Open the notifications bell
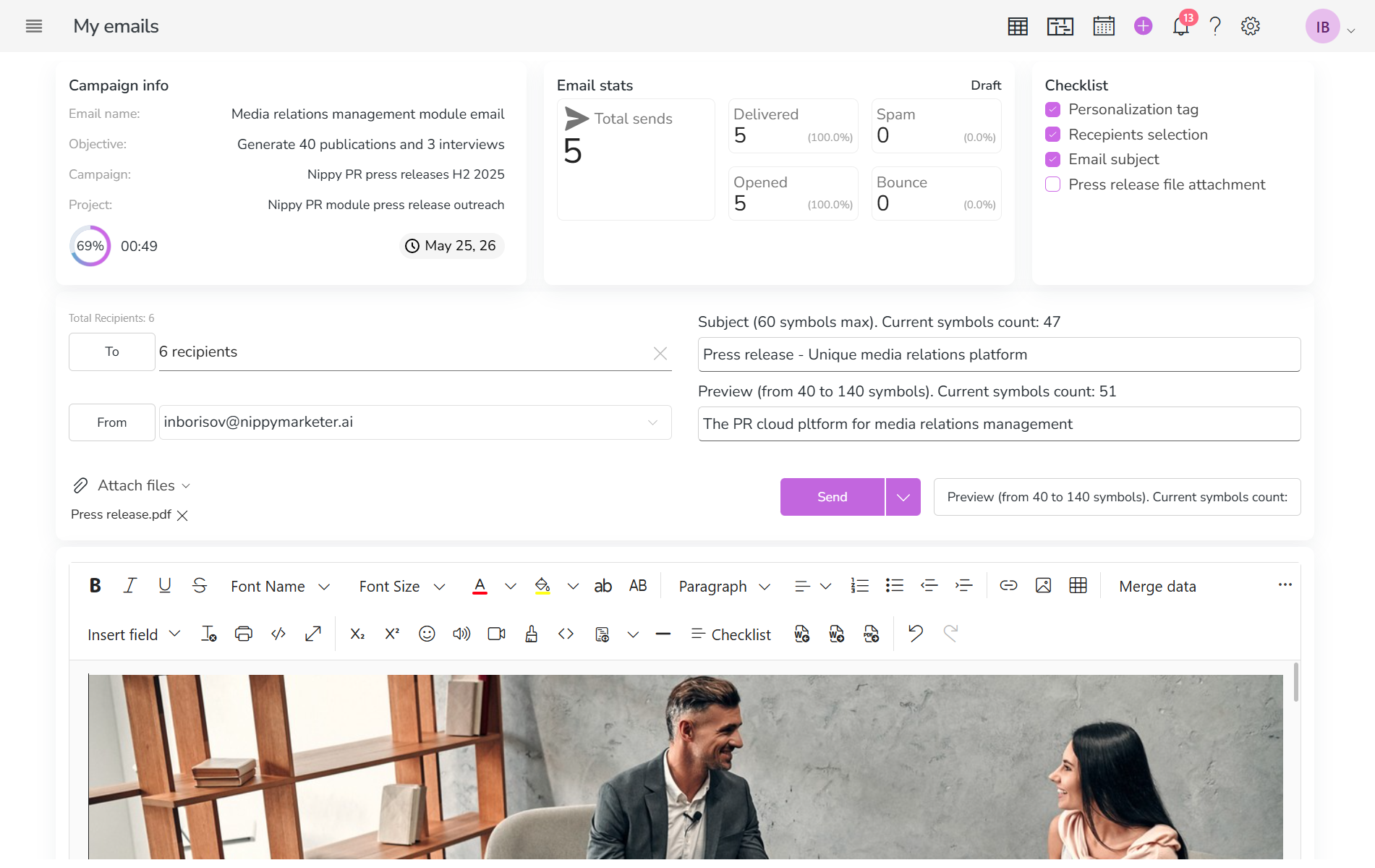 [x=1180, y=27]
